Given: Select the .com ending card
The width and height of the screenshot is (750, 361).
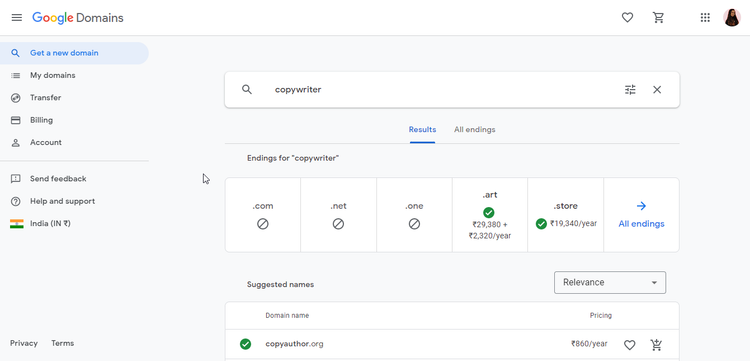Looking at the screenshot, I should pos(263,215).
